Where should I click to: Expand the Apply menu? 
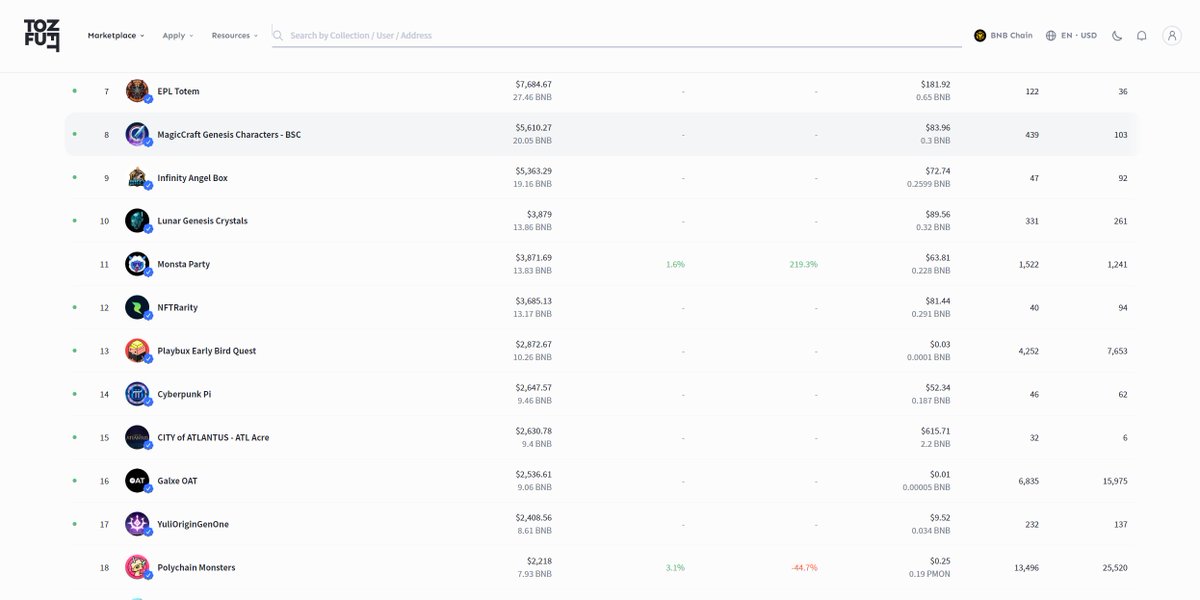click(x=178, y=35)
